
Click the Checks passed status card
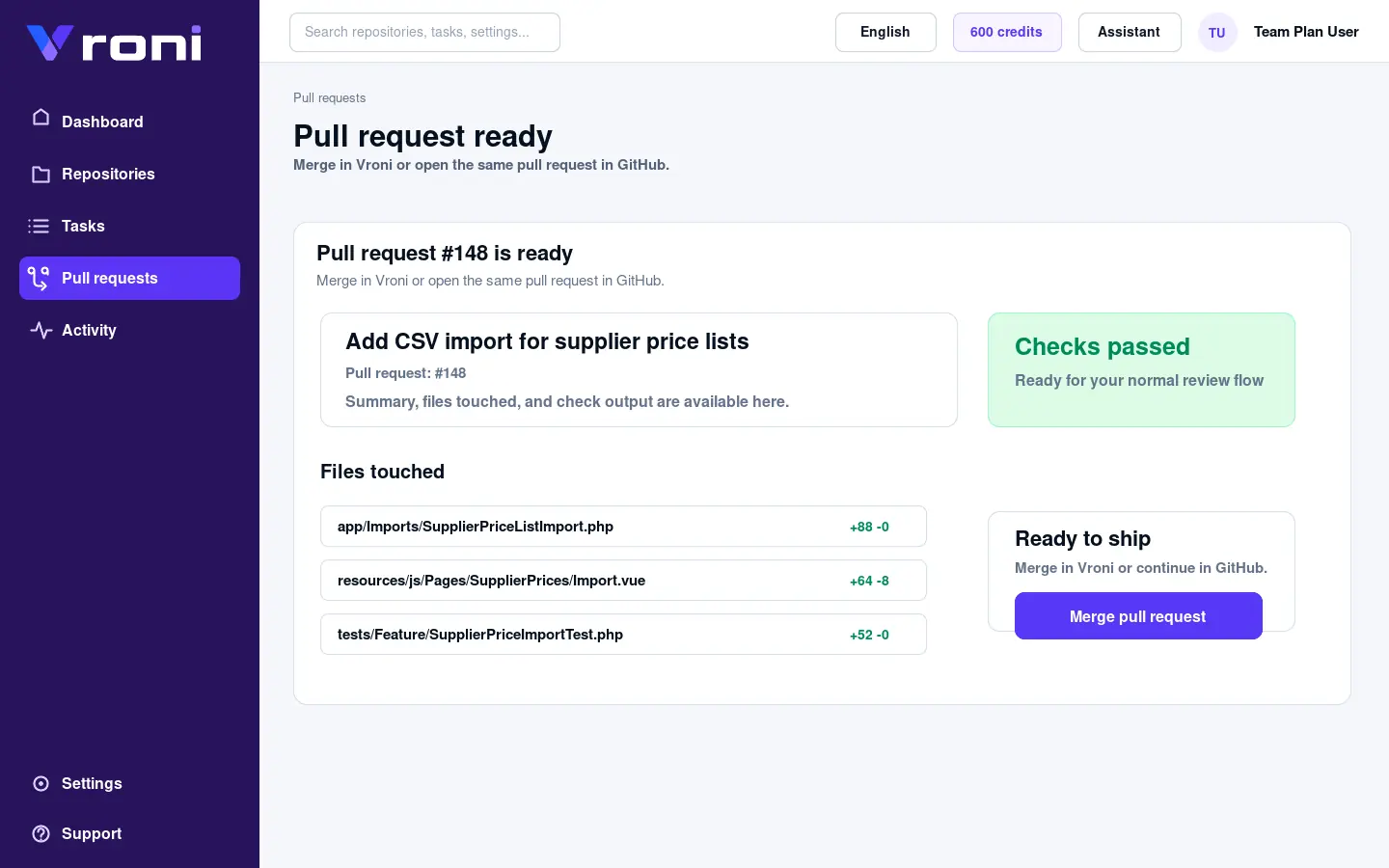tap(1141, 369)
